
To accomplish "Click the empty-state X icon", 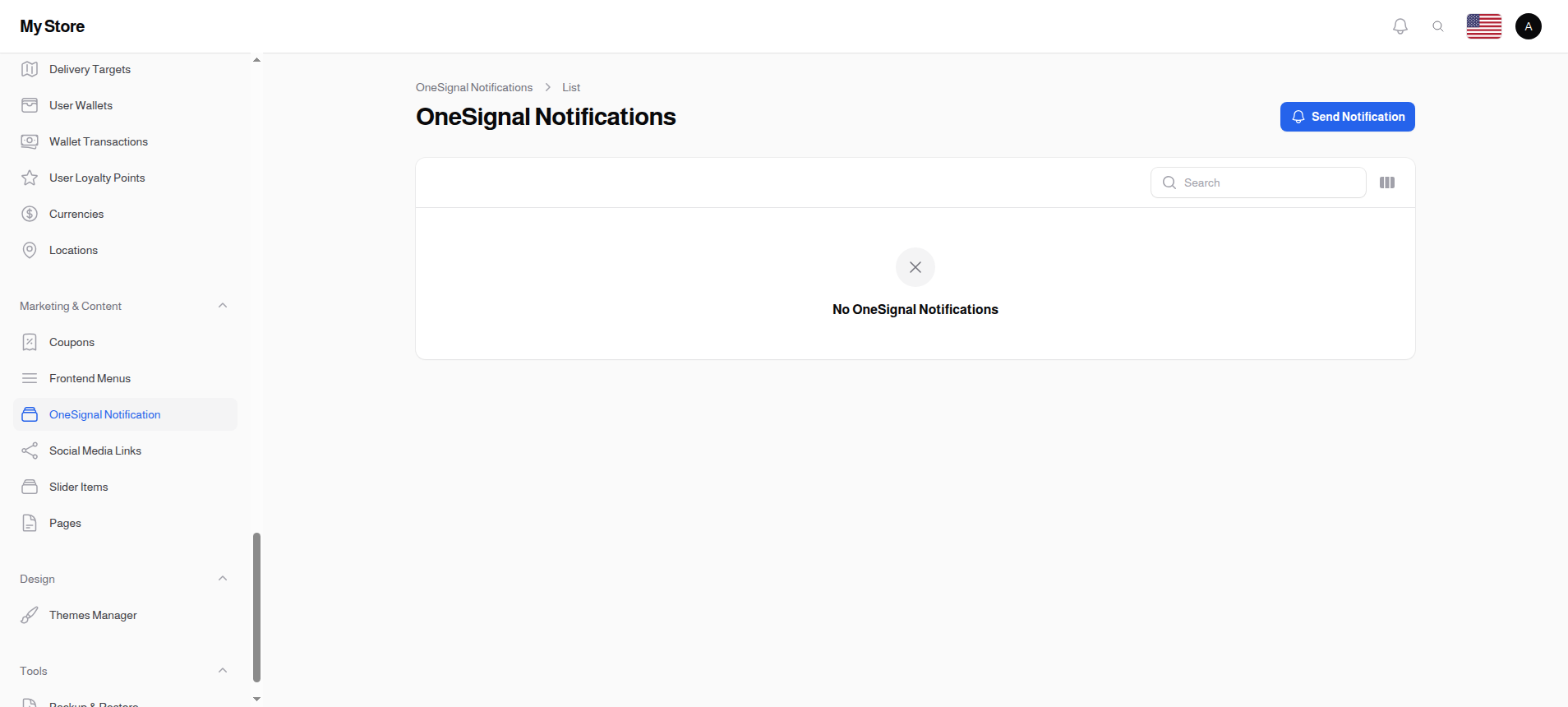I will pos(915,267).
